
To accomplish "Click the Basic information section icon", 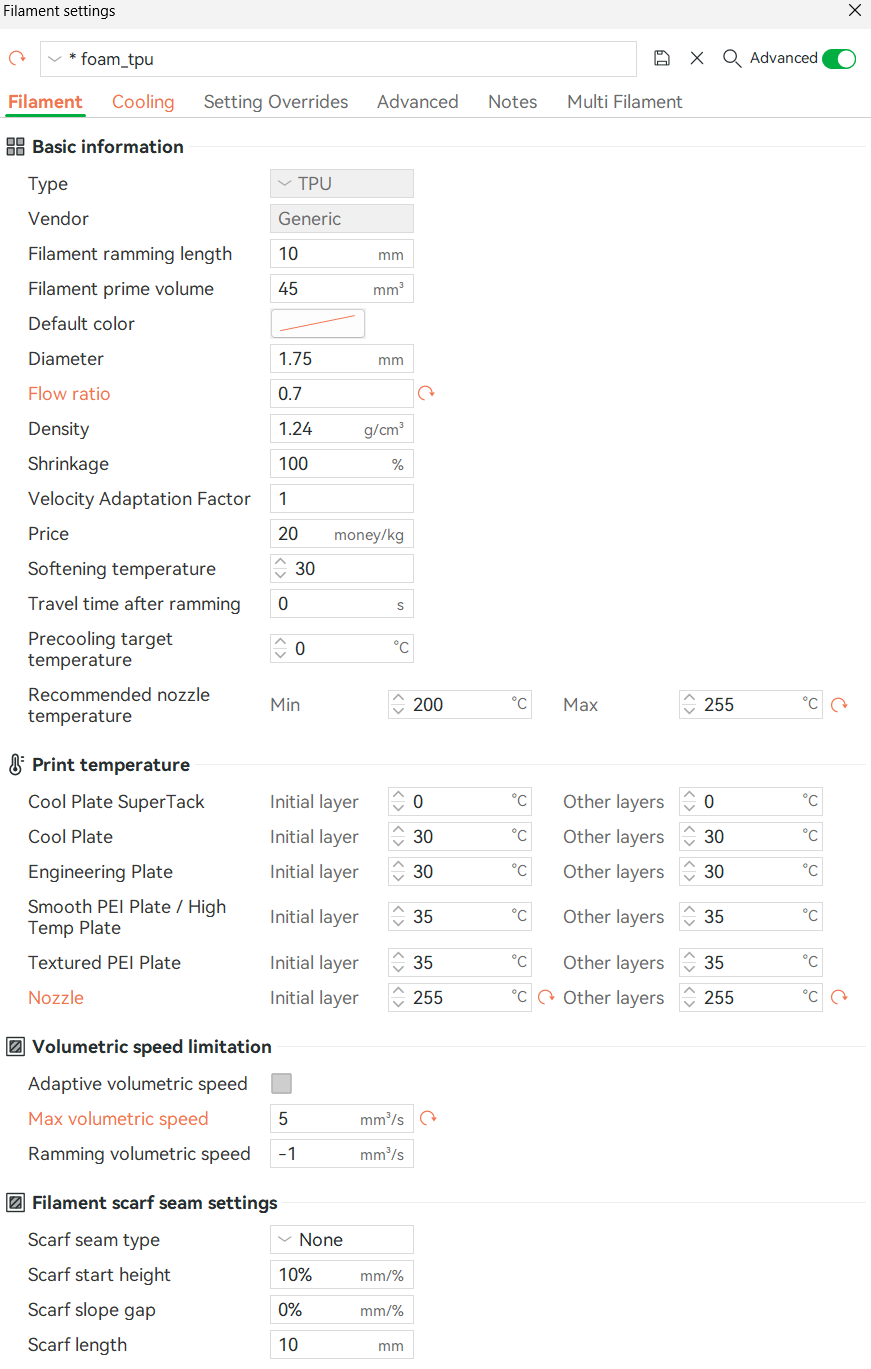I will pyautogui.click(x=15, y=146).
